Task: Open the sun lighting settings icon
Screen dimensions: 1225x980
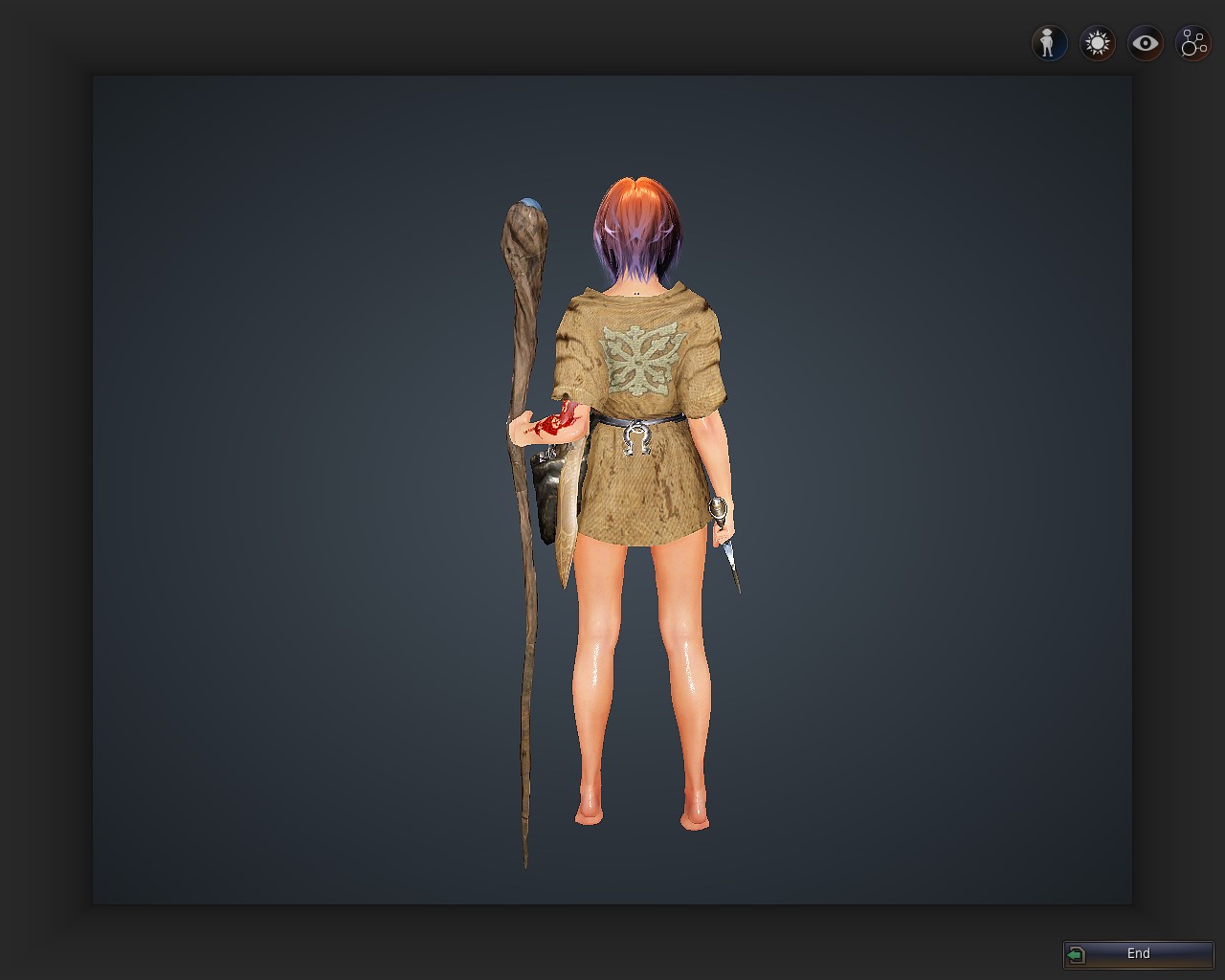Action: (x=1097, y=43)
